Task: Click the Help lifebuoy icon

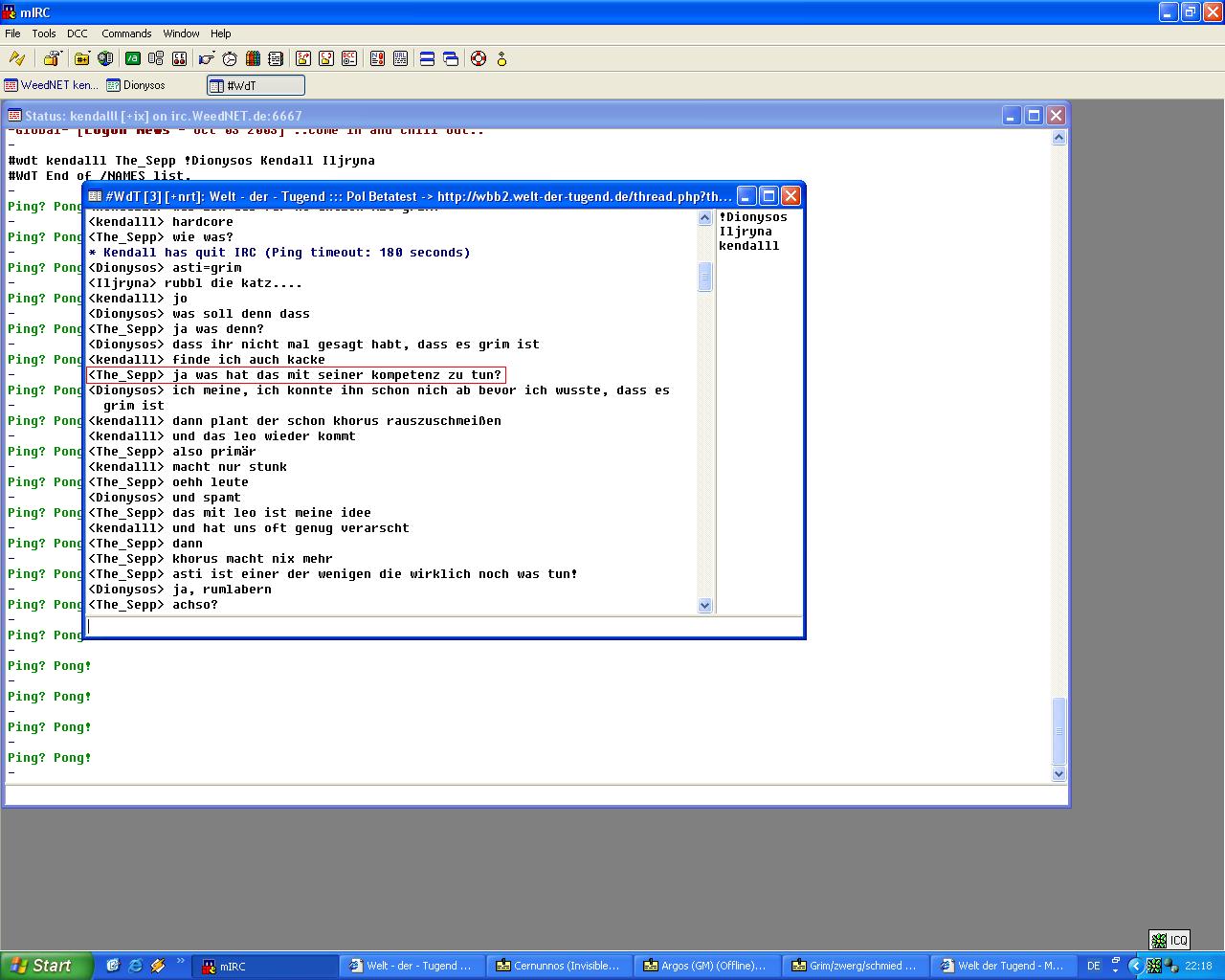Action: pos(479,59)
